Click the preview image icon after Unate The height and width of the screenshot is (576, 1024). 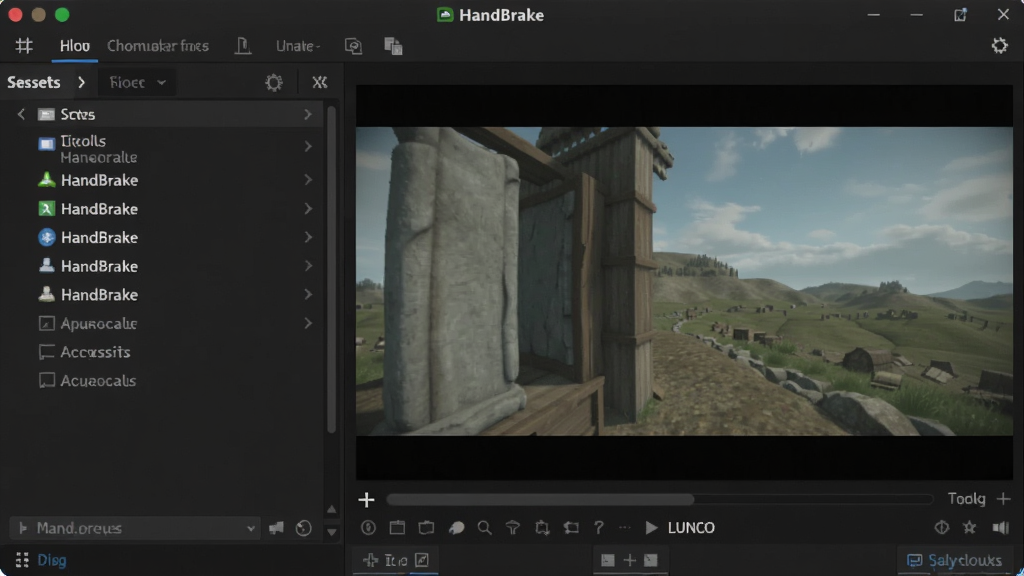pyautogui.click(x=353, y=46)
